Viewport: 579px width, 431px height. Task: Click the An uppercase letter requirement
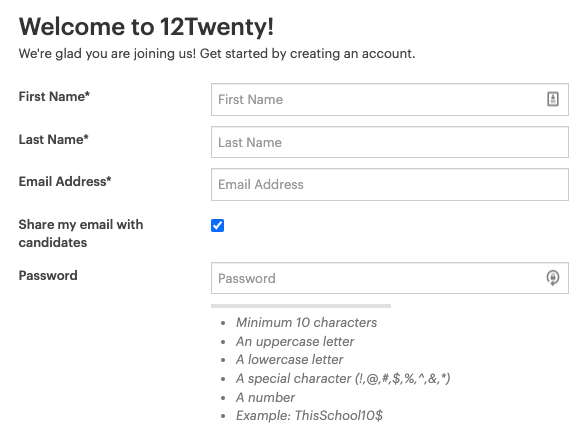coord(295,341)
